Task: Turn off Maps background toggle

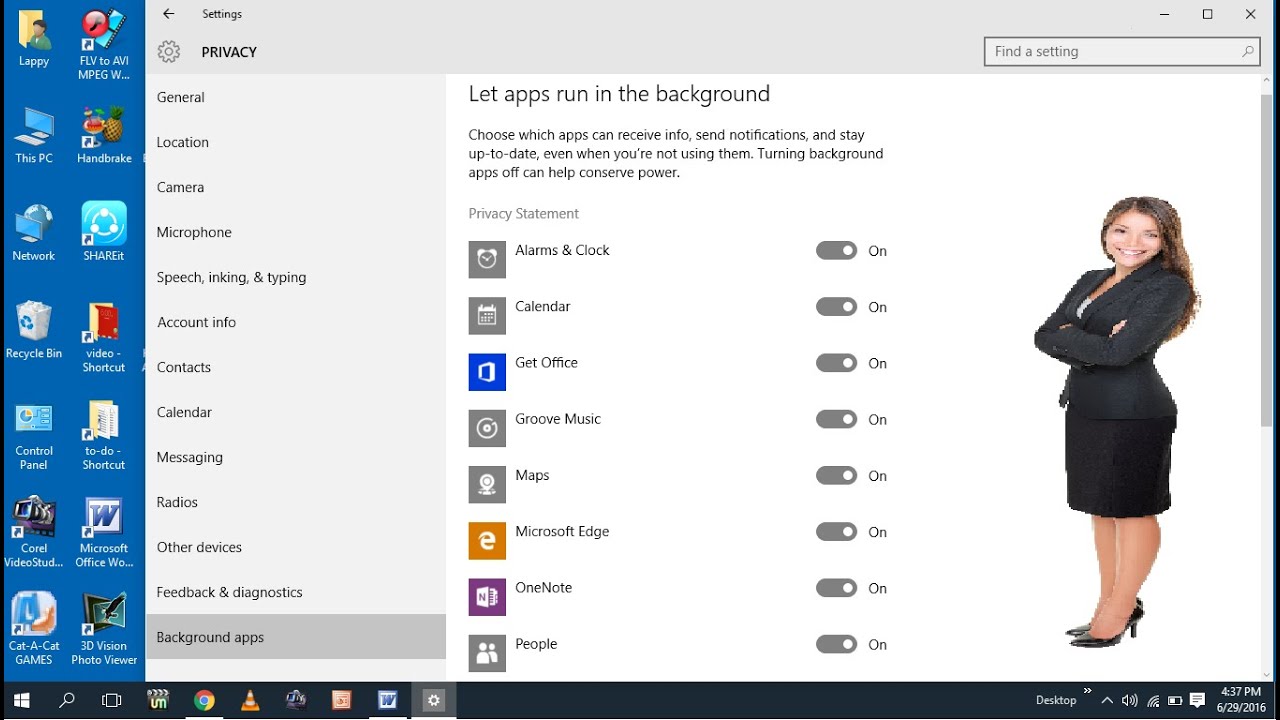Action: tap(836, 476)
